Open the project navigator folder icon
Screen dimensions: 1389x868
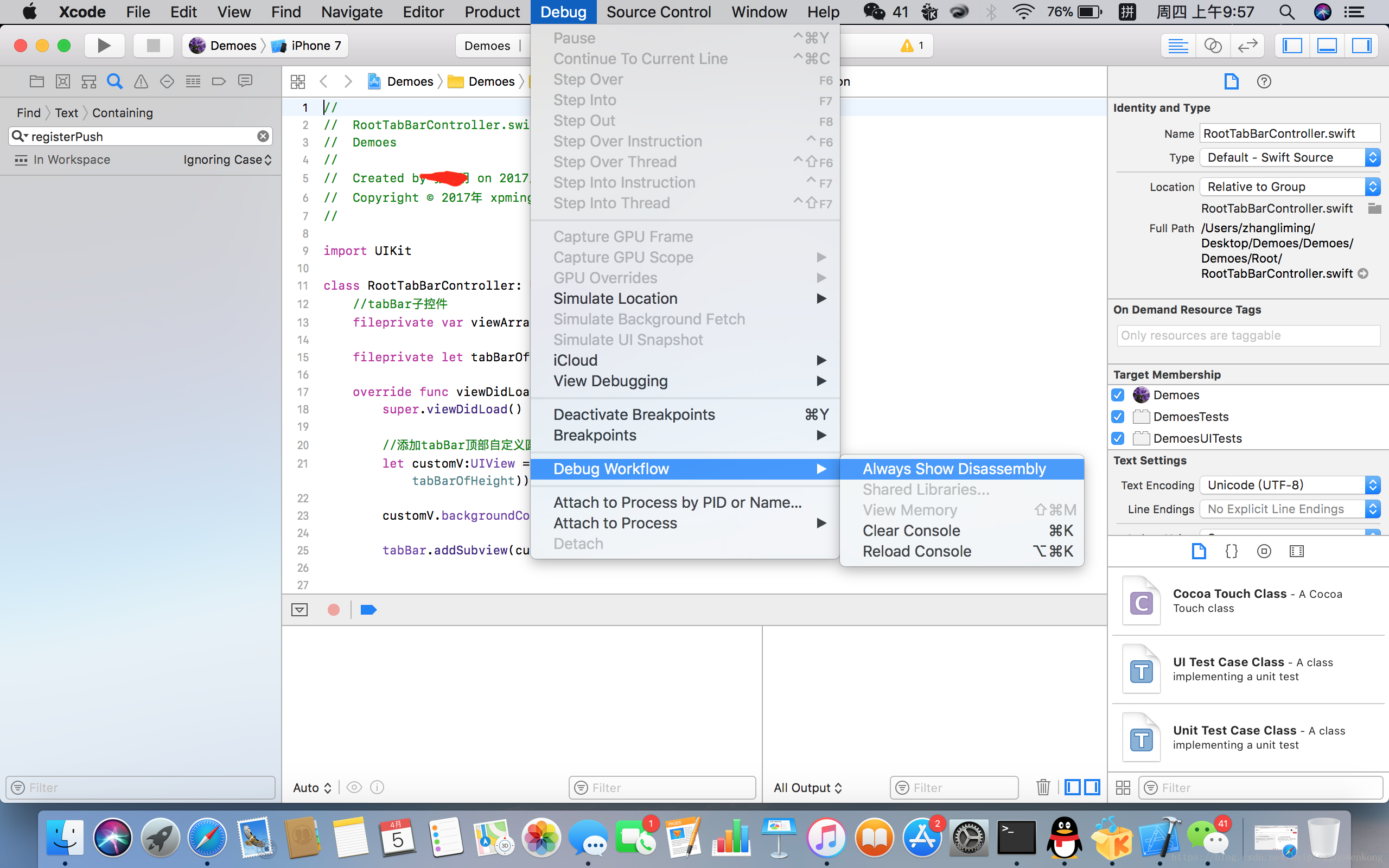pos(37,81)
